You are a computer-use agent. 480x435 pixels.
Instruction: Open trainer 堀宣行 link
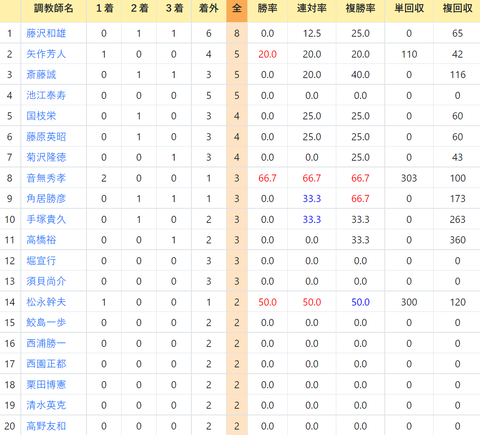[x=41, y=261]
